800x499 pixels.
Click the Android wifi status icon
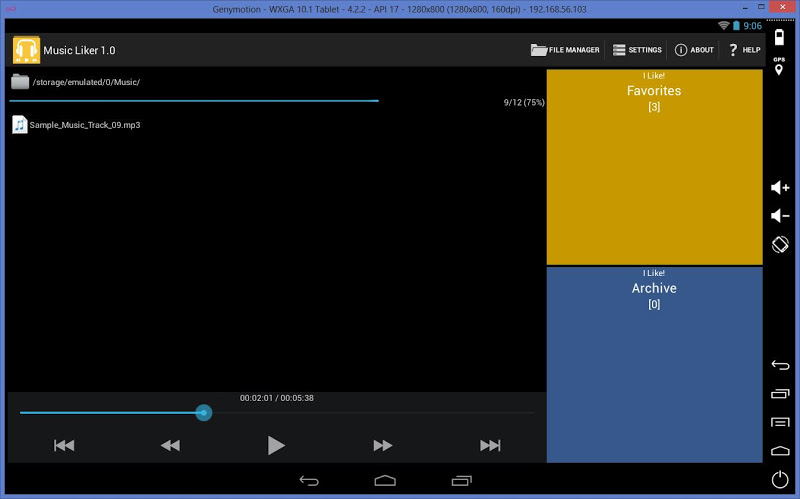click(723, 26)
